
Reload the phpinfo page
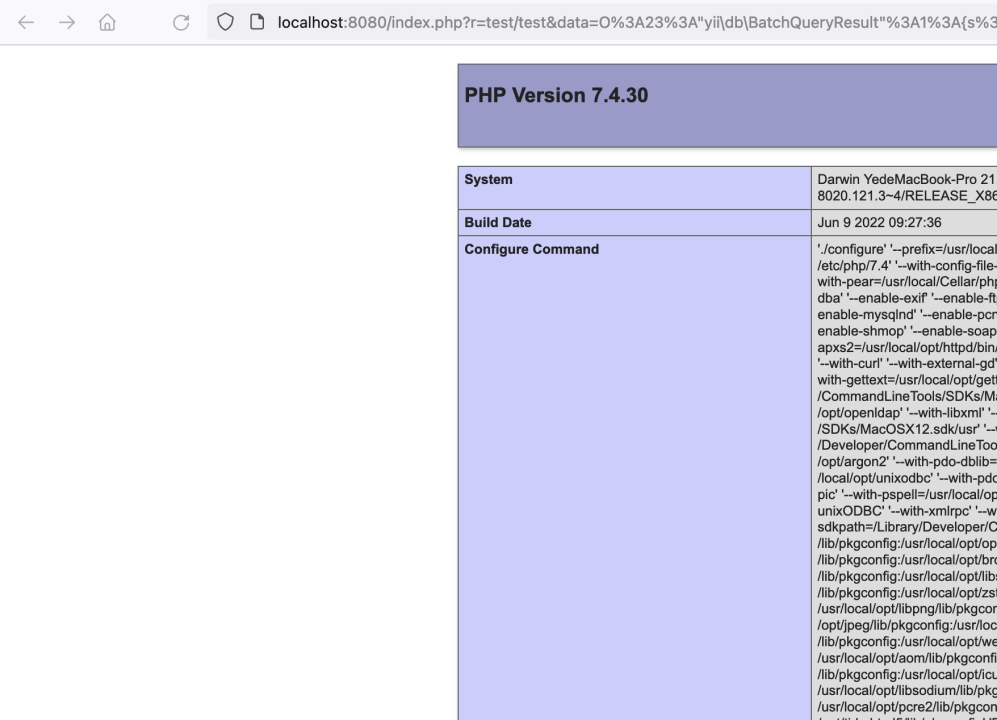(x=181, y=23)
